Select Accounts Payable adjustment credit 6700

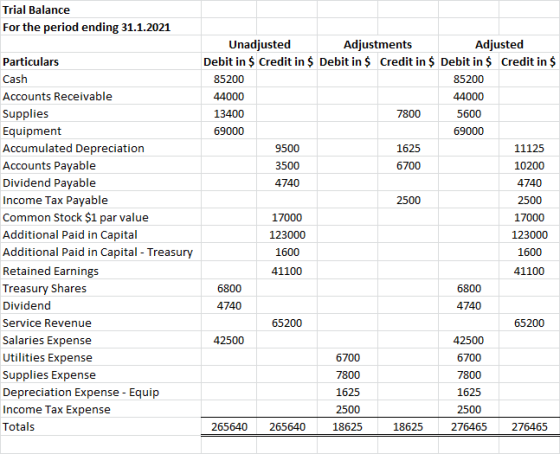coord(409,166)
